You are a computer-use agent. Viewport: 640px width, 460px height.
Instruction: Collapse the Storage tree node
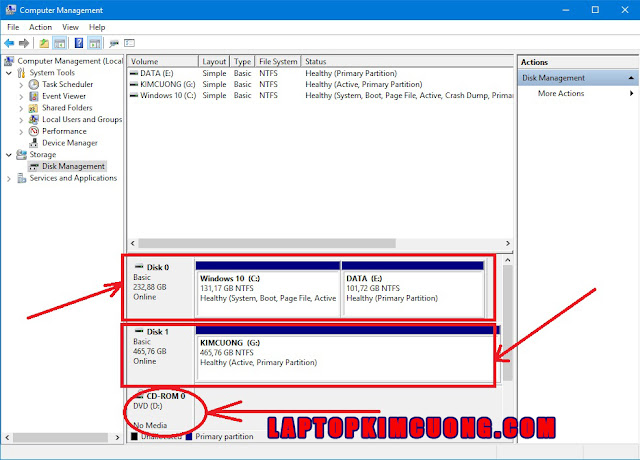(x=9, y=155)
